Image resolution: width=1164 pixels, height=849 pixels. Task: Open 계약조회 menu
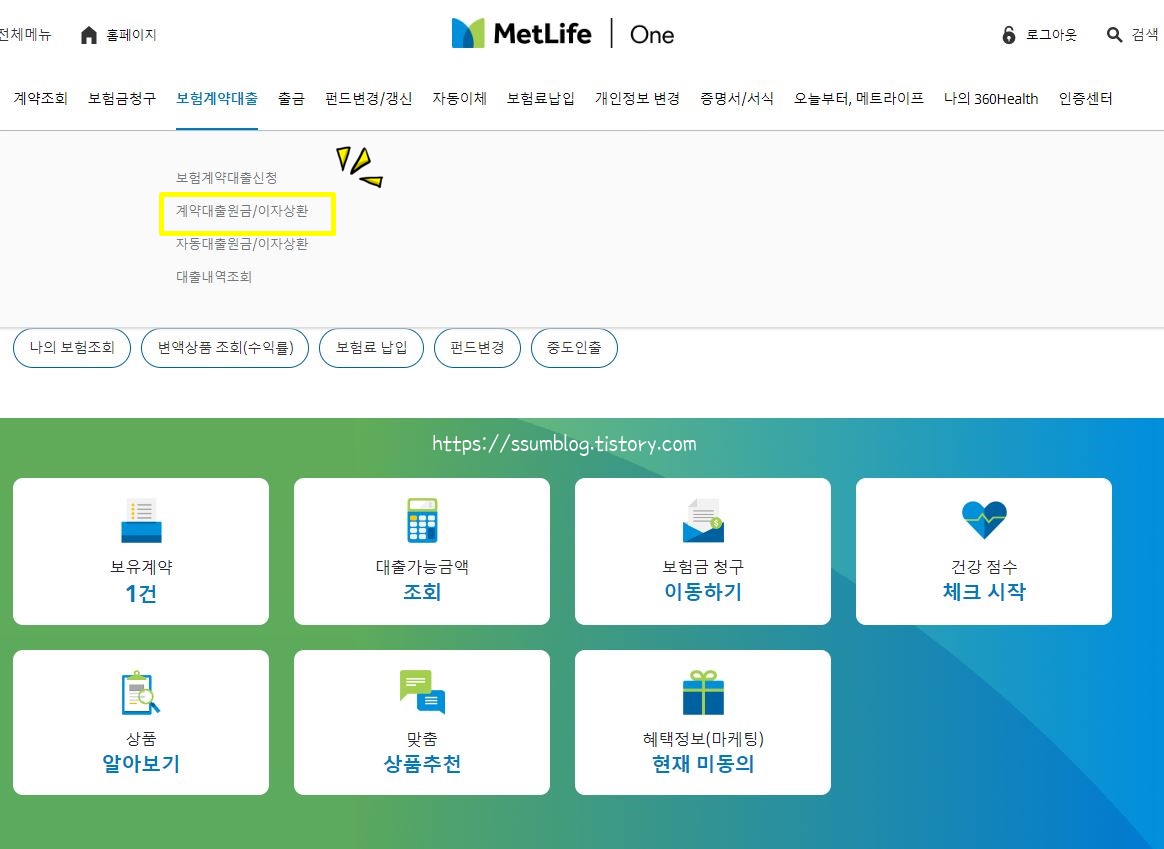[41, 99]
